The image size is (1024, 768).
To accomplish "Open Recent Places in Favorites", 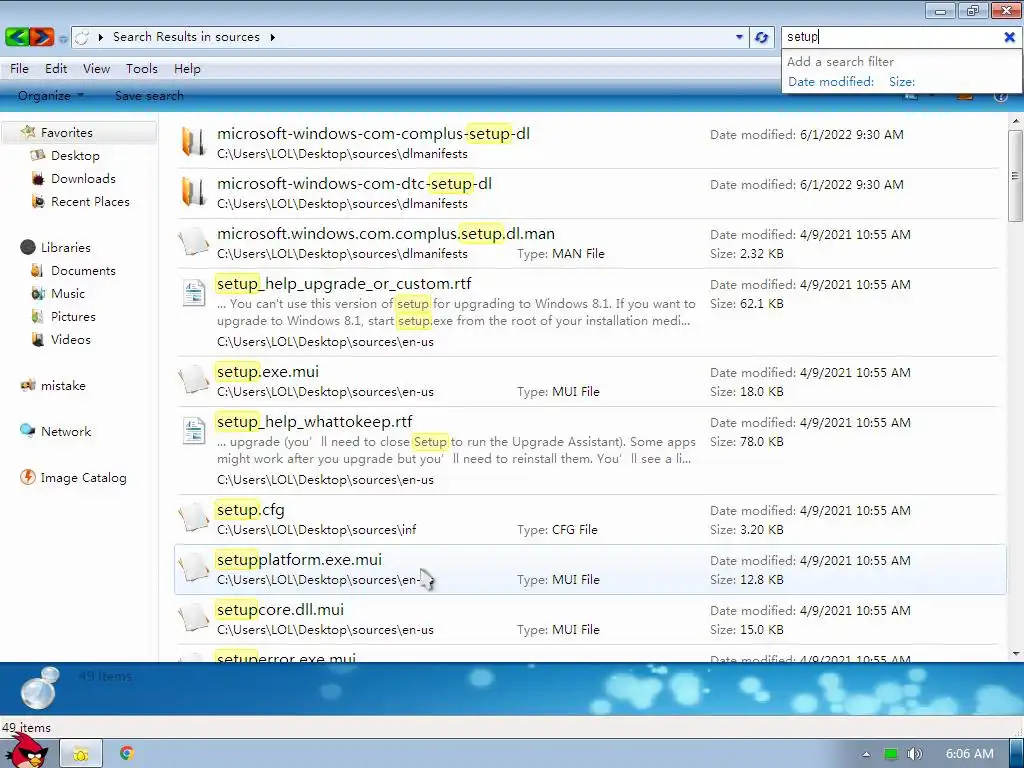I will [90, 202].
